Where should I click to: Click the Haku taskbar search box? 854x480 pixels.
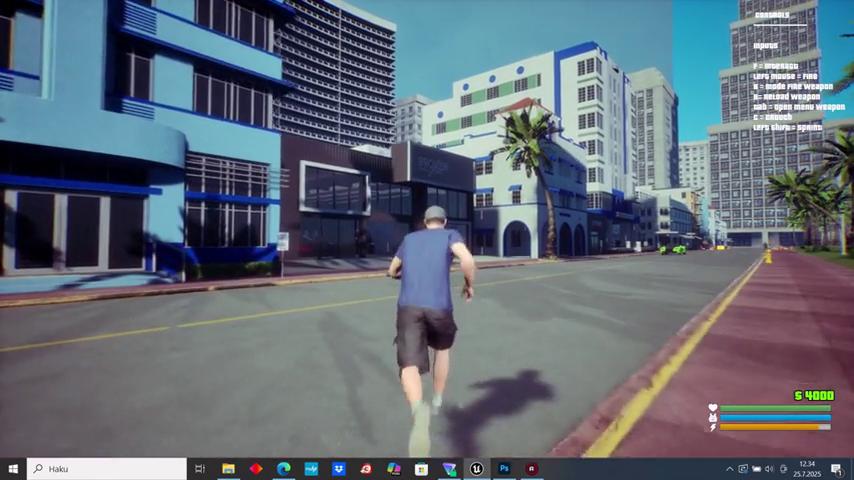(x=107, y=469)
